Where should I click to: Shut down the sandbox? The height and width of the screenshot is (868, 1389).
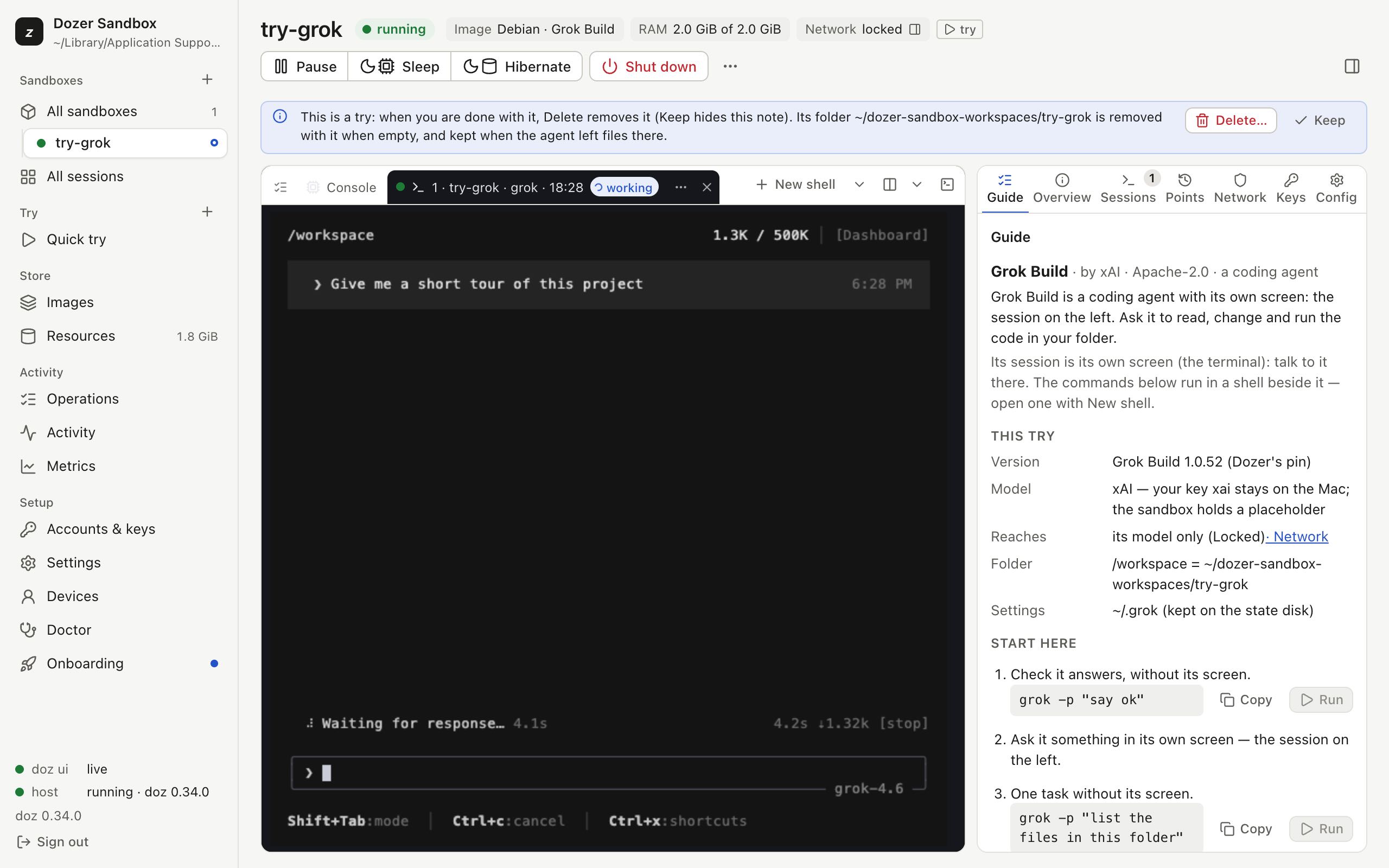tap(648, 67)
